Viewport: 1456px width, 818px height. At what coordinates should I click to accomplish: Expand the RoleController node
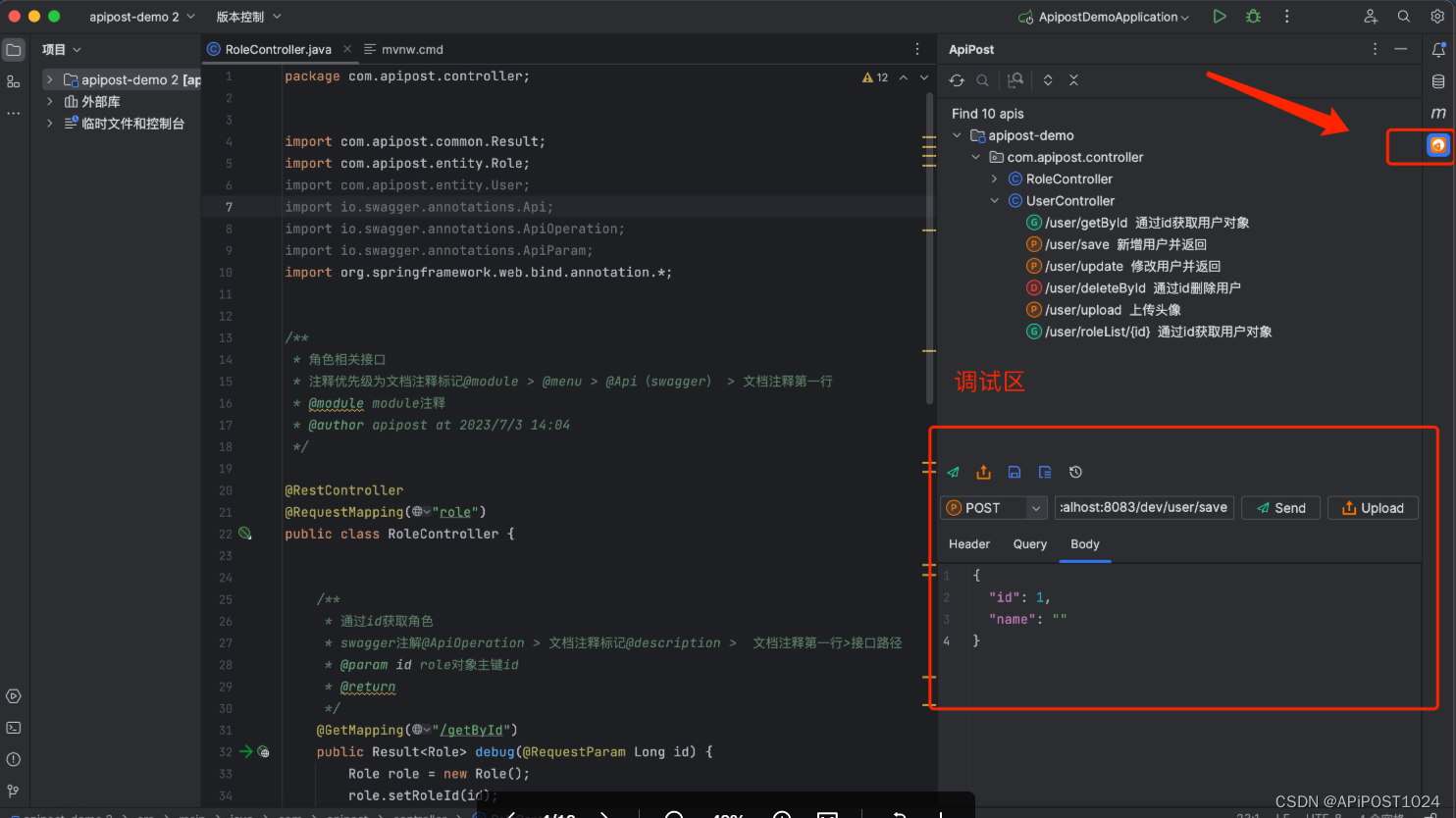pos(994,179)
